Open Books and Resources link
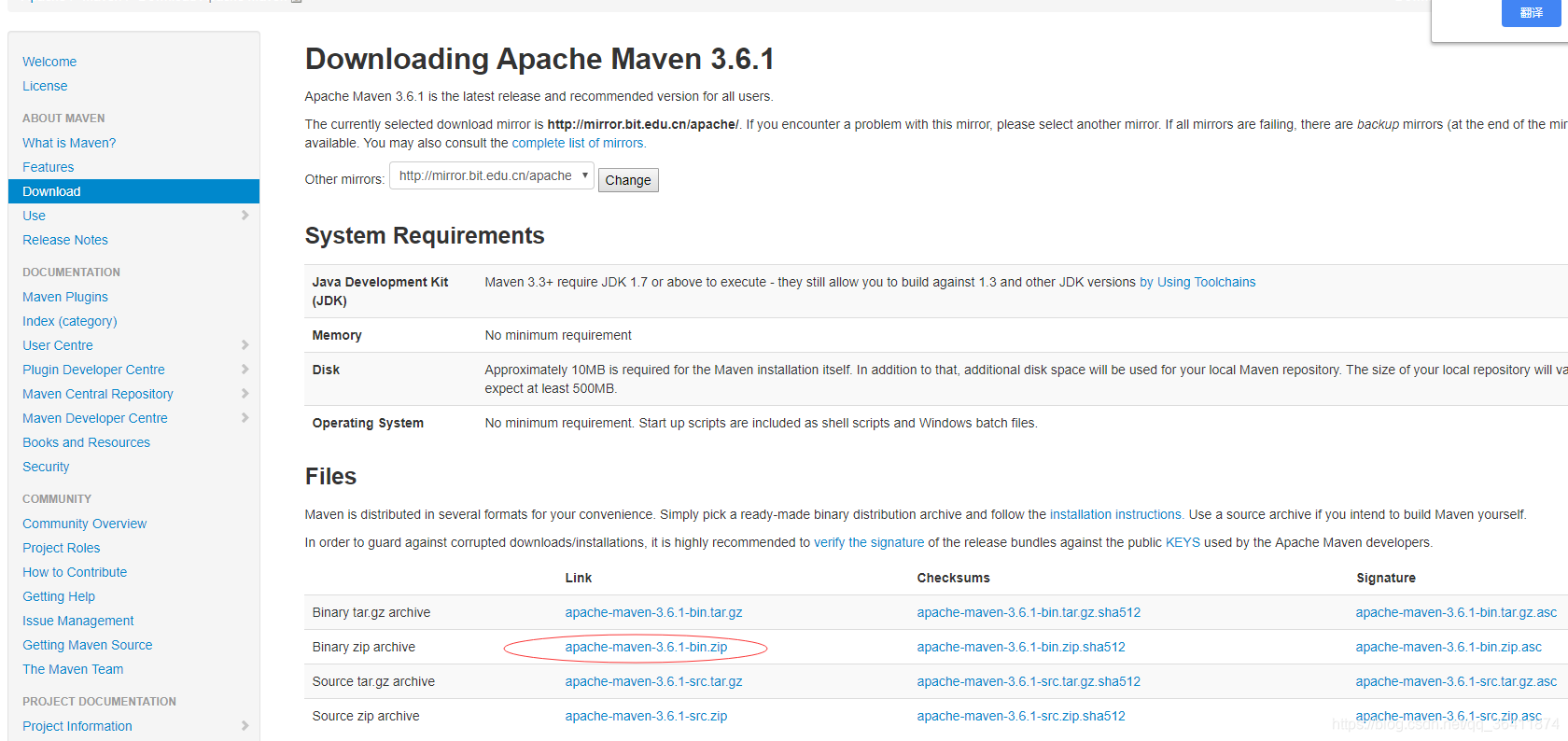This screenshot has width=1568, height=741. pyautogui.click(x=86, y=442)
